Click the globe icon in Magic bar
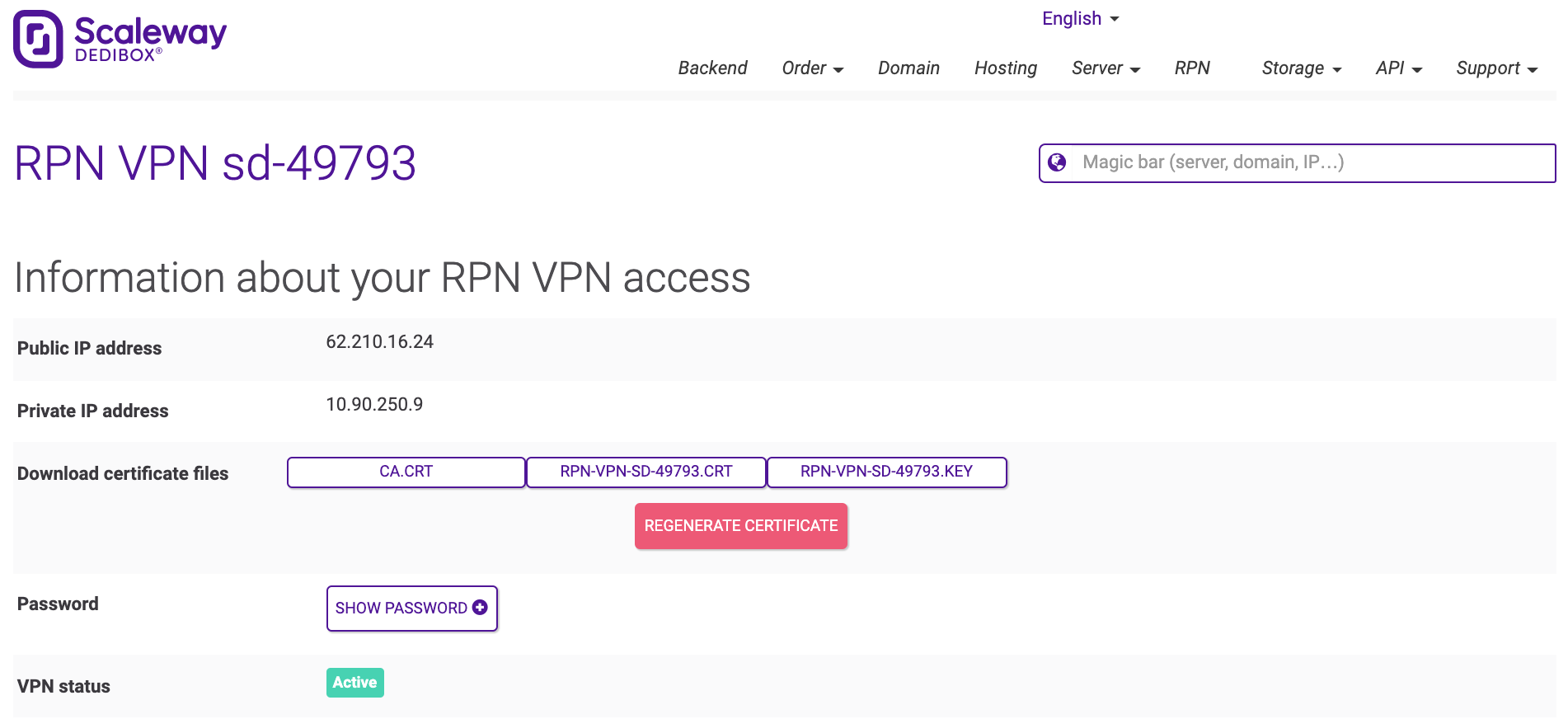Viewport: 1568px width, 719px height. click(x=1057, y=162)
